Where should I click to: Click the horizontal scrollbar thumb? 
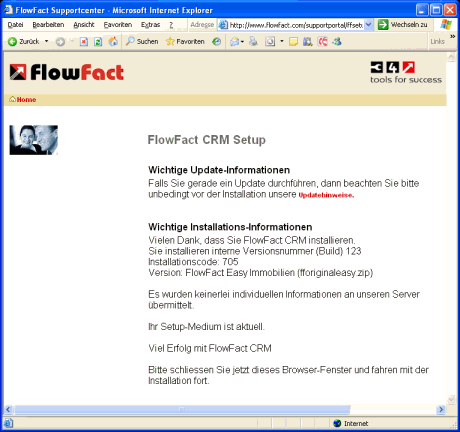click(x=182, y=409)
